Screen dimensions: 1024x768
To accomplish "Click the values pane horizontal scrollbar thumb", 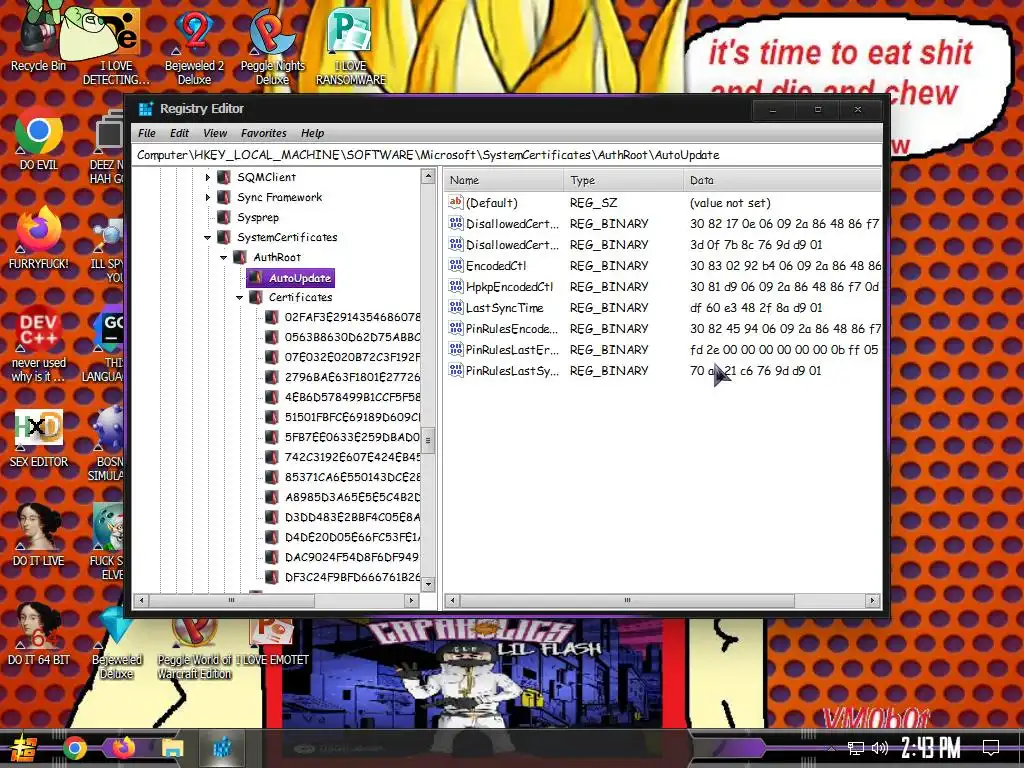I will pos(627,600).
